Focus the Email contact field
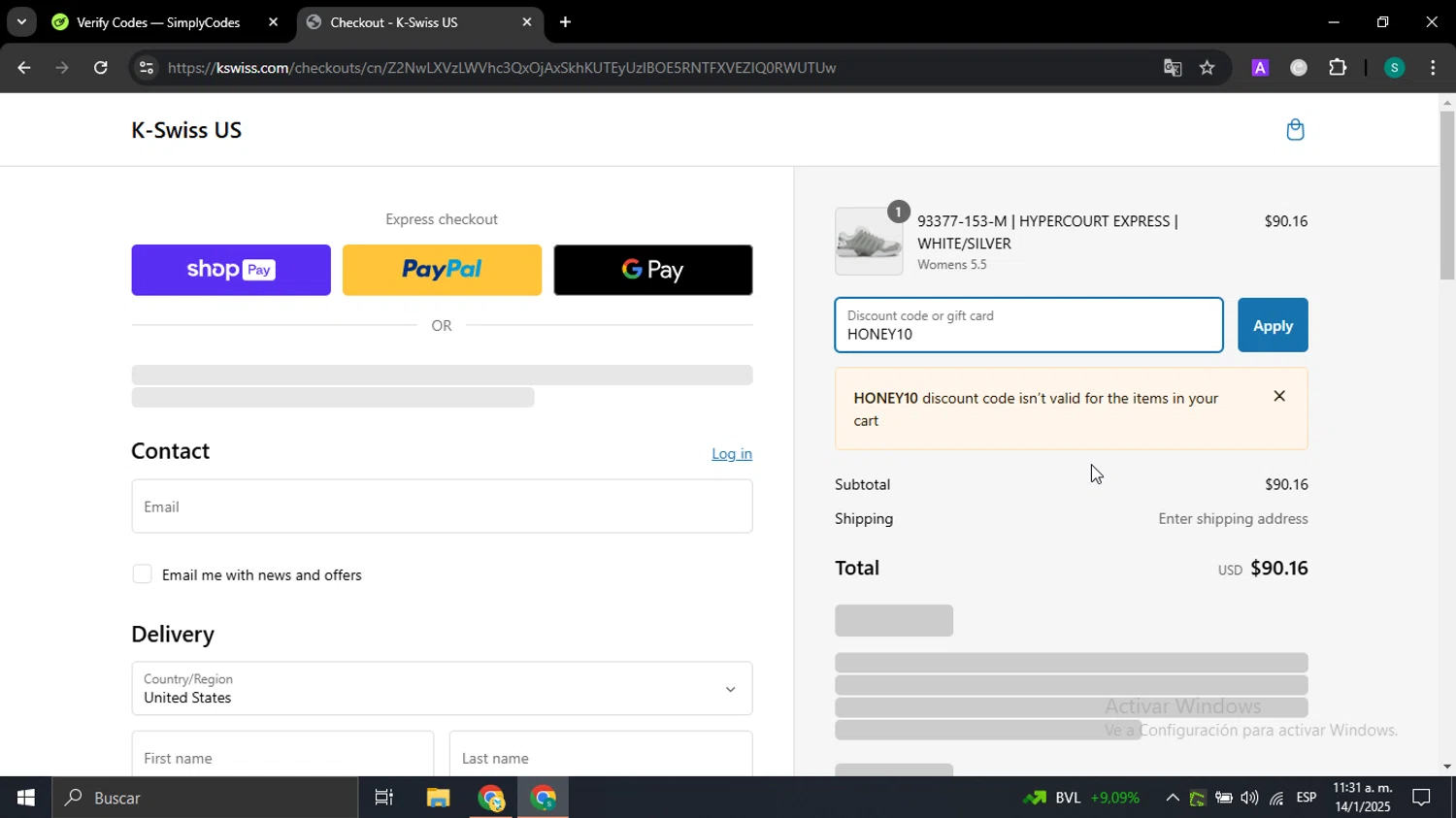This screenshot has height=818, width=1456. point(442,507)
